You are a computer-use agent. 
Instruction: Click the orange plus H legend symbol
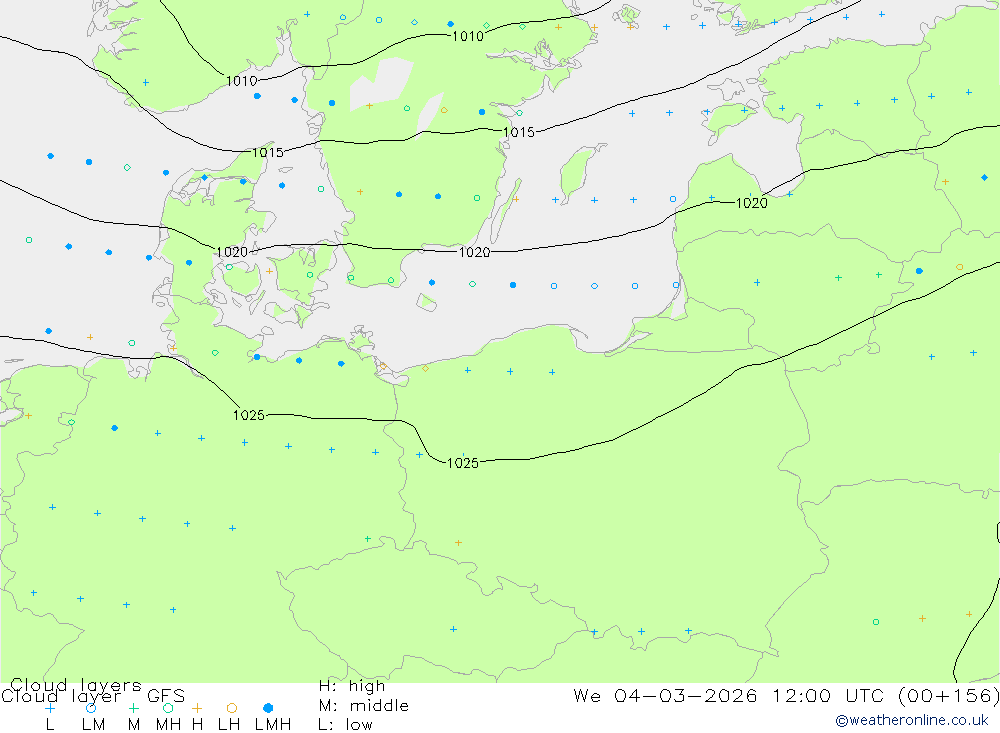197,708
